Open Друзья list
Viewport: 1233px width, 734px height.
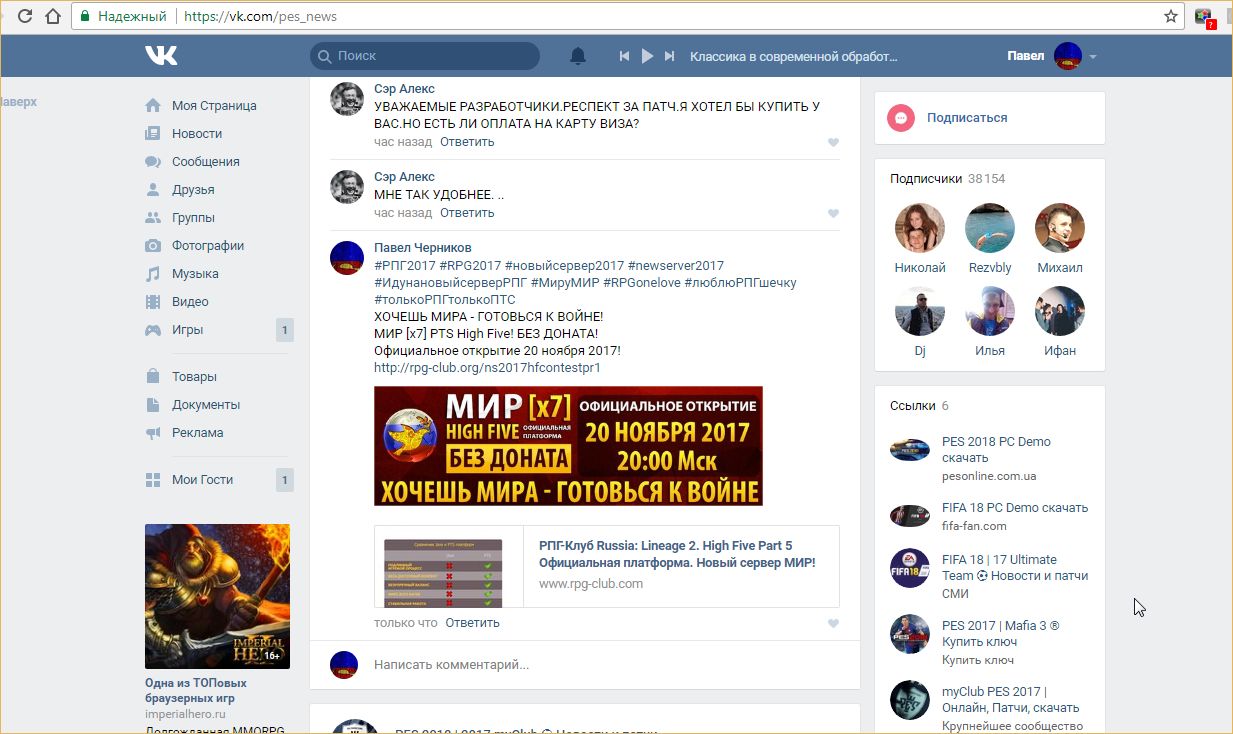pos(193,190)
